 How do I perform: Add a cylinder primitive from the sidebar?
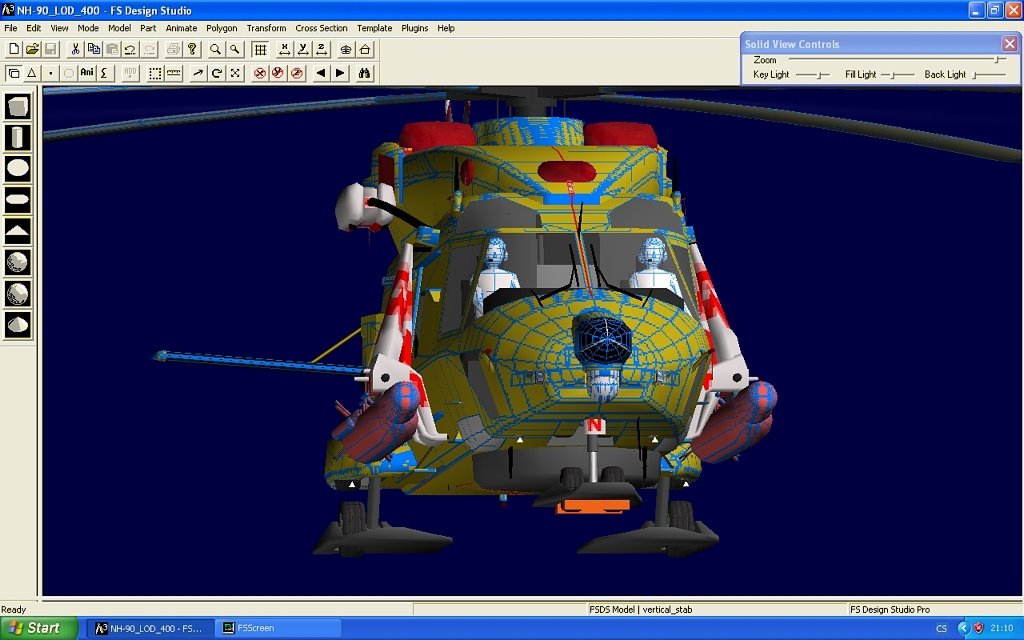18,137
